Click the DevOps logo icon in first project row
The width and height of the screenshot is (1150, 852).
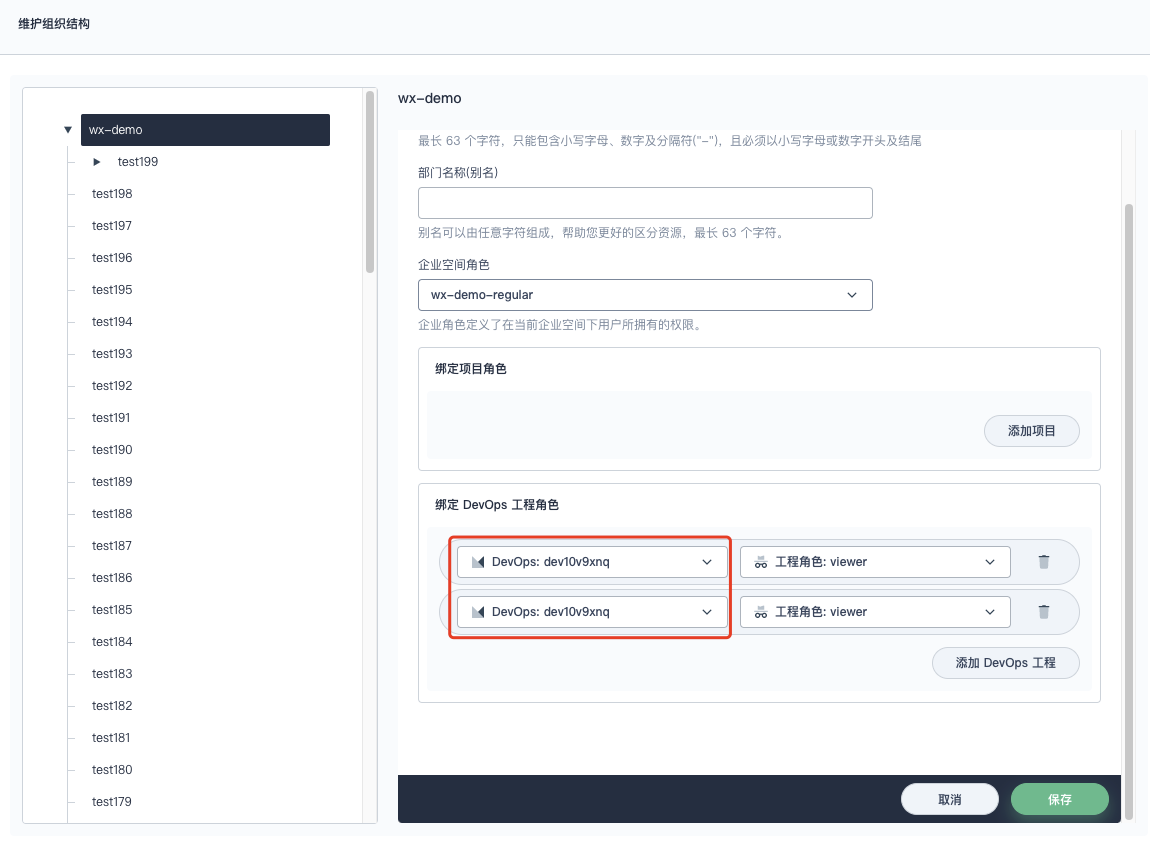(479, 561)
